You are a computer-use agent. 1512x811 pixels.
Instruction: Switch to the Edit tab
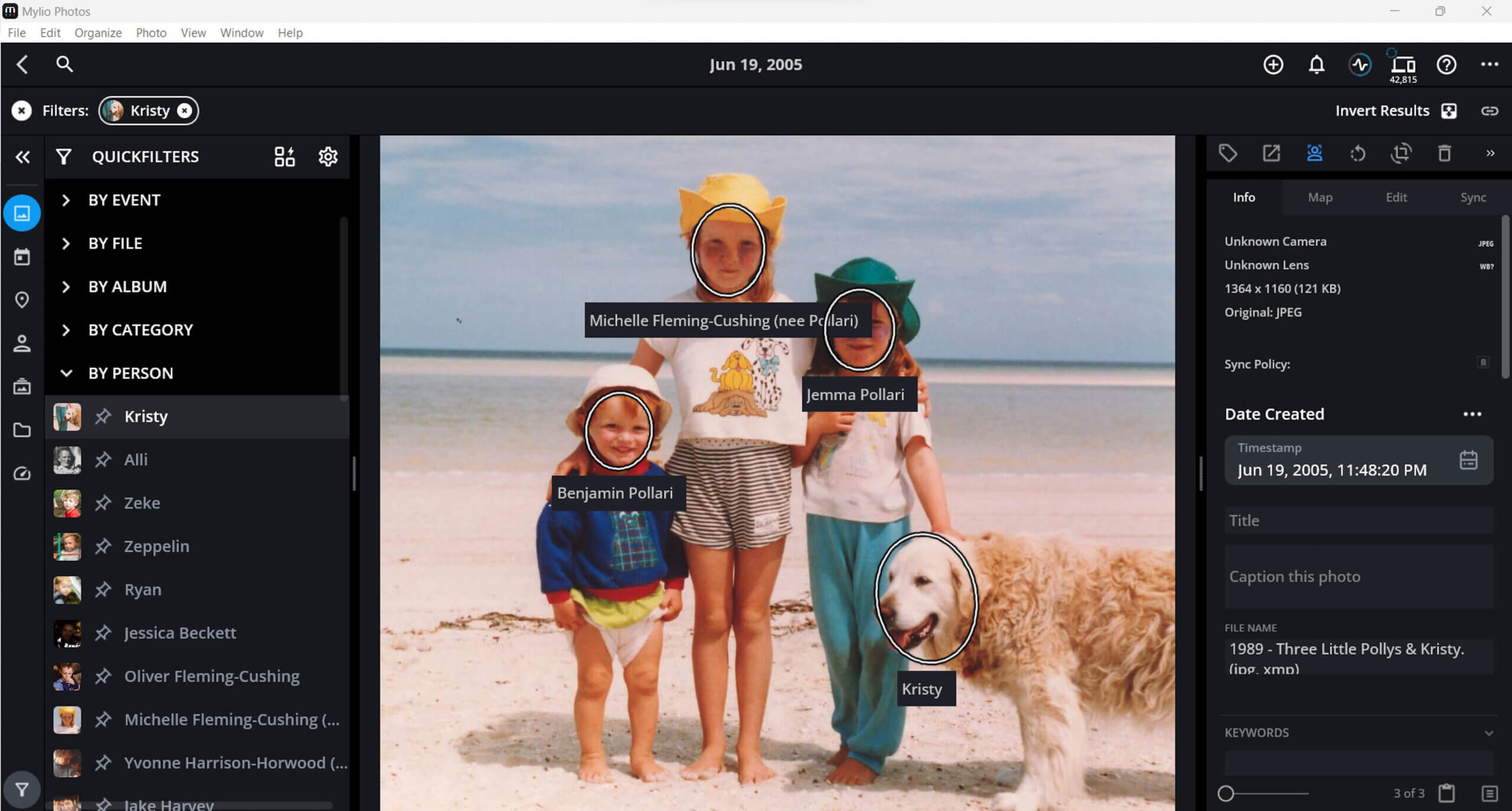pos(1396,197)
